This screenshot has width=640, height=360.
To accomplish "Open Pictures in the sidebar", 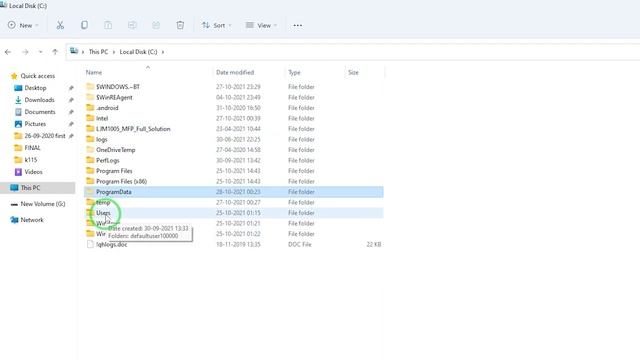I will [x=35, y=124].
